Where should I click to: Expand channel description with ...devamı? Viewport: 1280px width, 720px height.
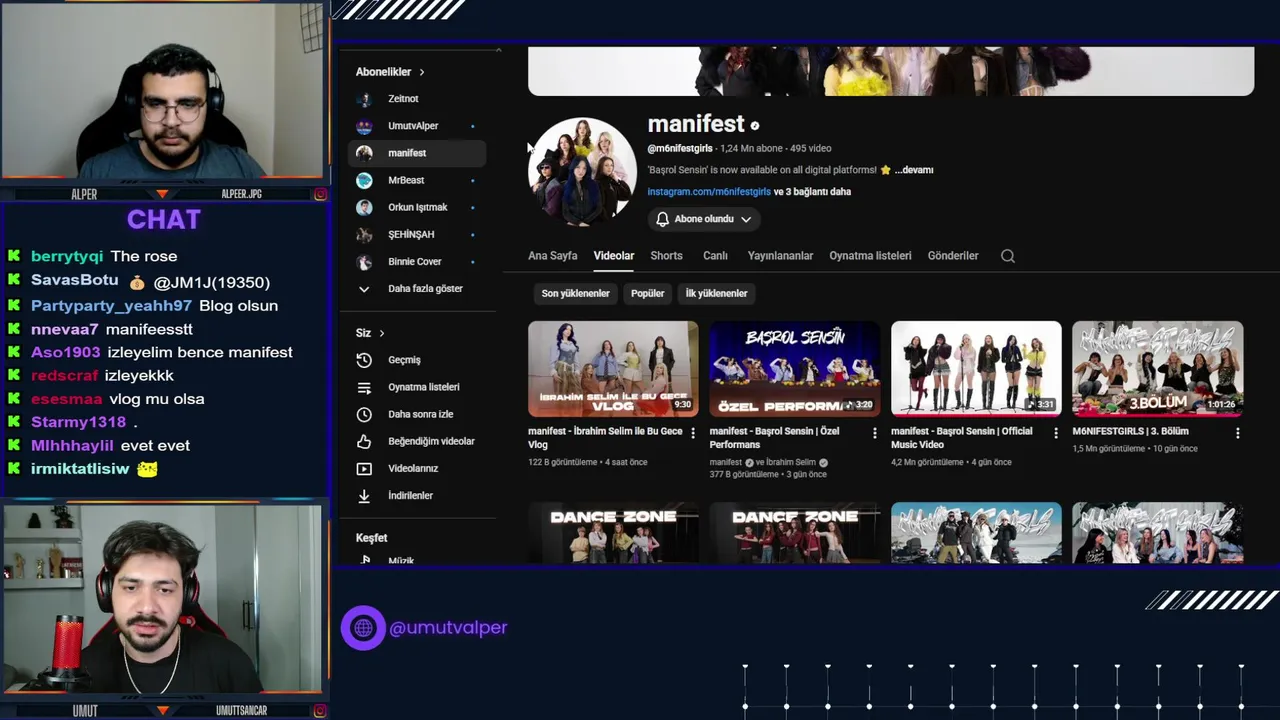coord(914,170)
